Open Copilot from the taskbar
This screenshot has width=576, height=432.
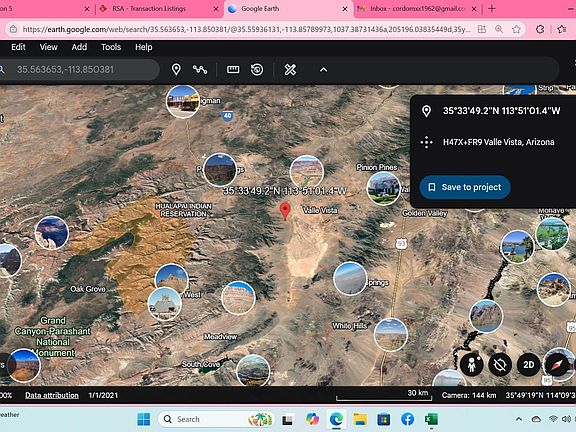pos(312,419)
